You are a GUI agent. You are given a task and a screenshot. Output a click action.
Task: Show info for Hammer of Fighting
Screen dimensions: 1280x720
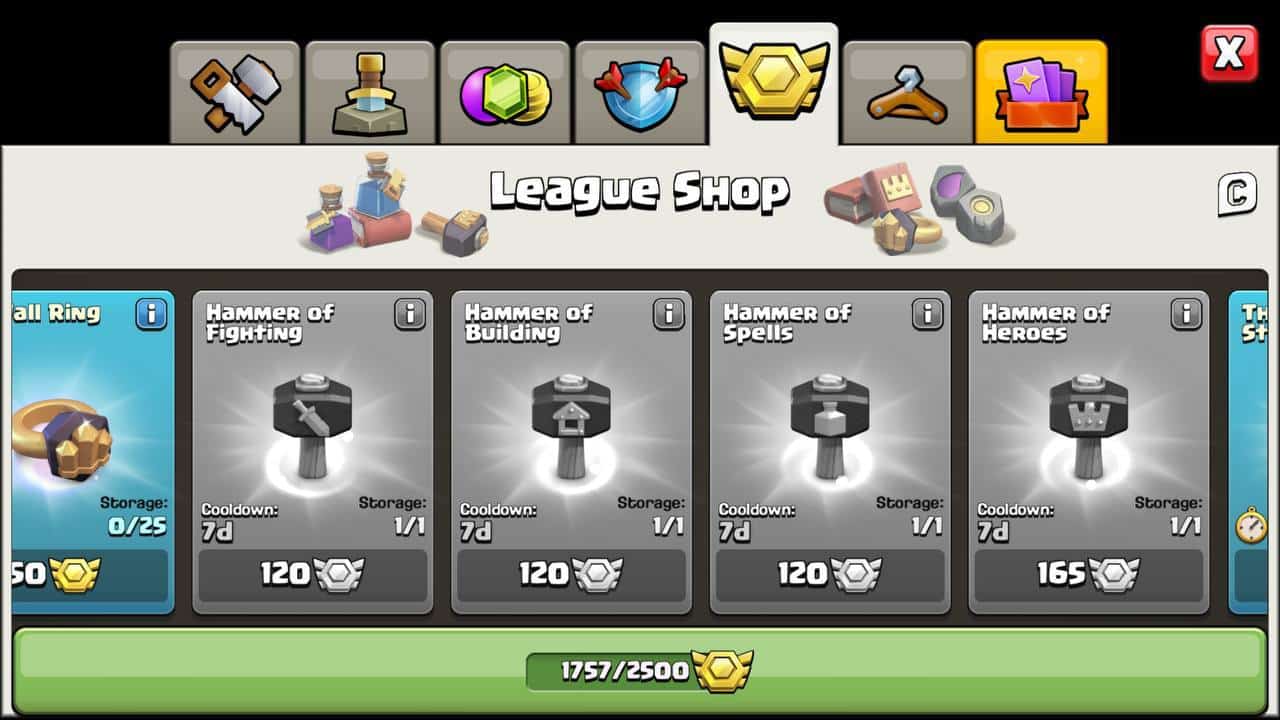pos(410,314)
